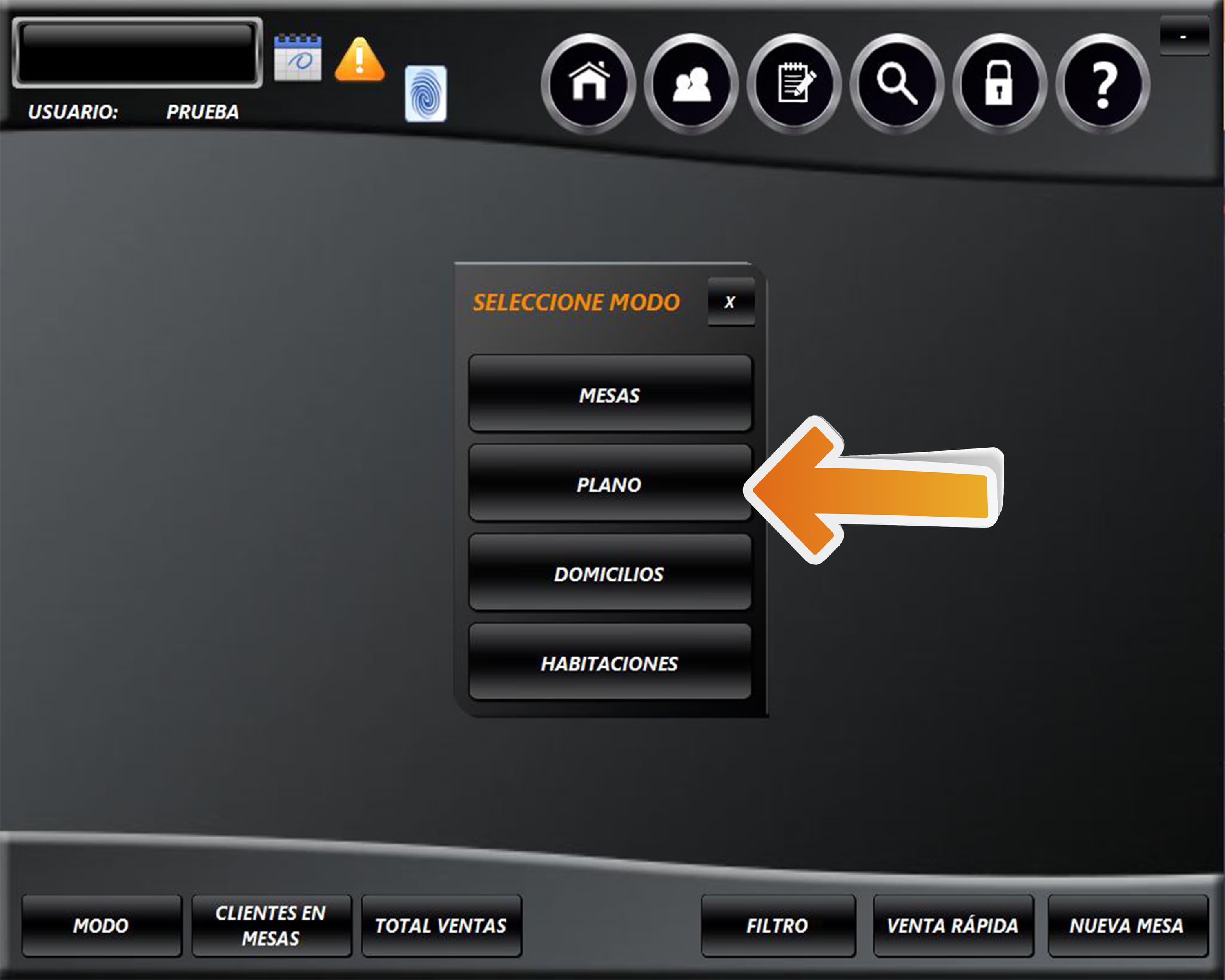This screenshot has height=980, width=1225.
Task: Click the fingerprint scanner icon
Action: click(x=425, y=94)
